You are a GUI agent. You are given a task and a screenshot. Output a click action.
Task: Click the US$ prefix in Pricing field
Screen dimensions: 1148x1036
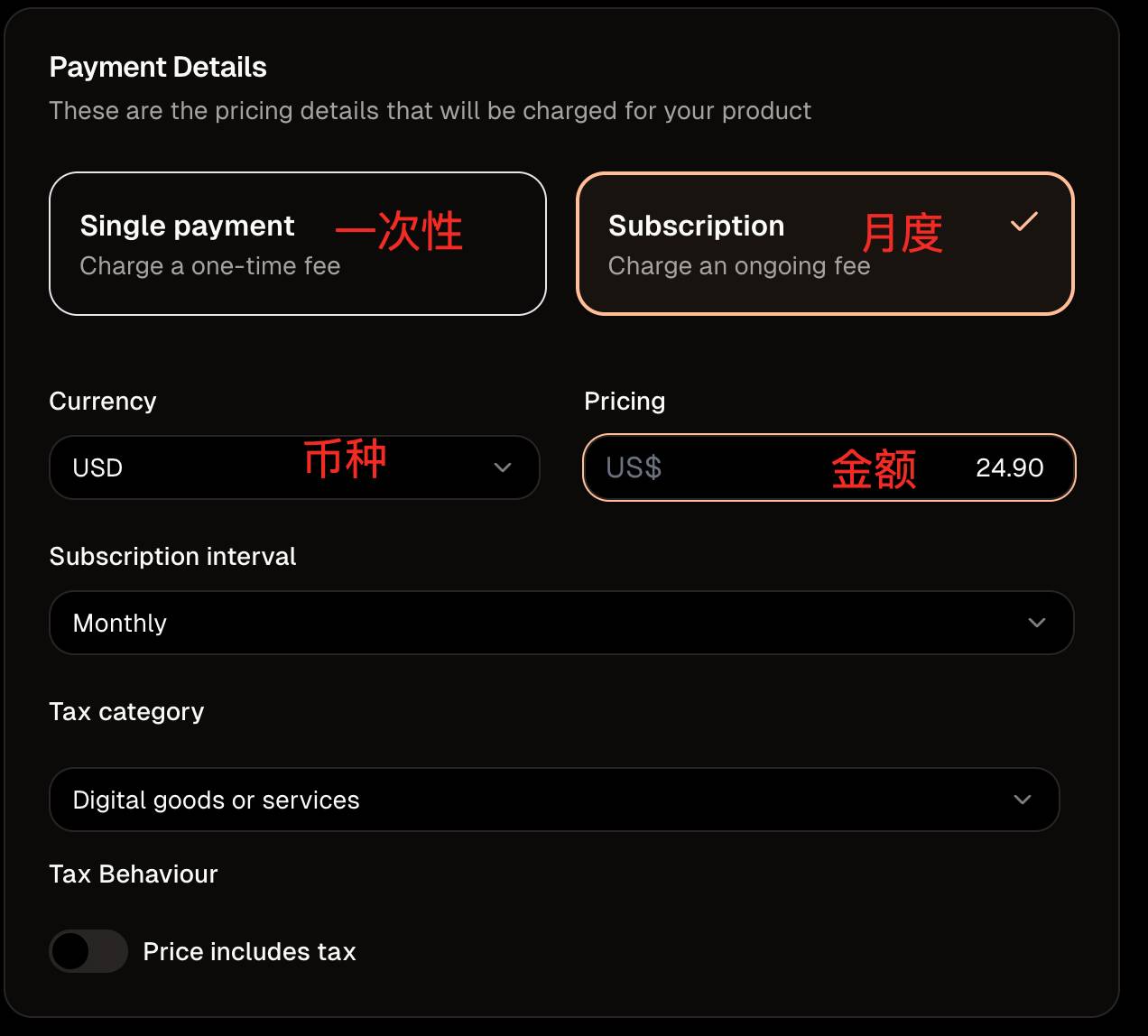pyautogui.click(x=634, y=467)
